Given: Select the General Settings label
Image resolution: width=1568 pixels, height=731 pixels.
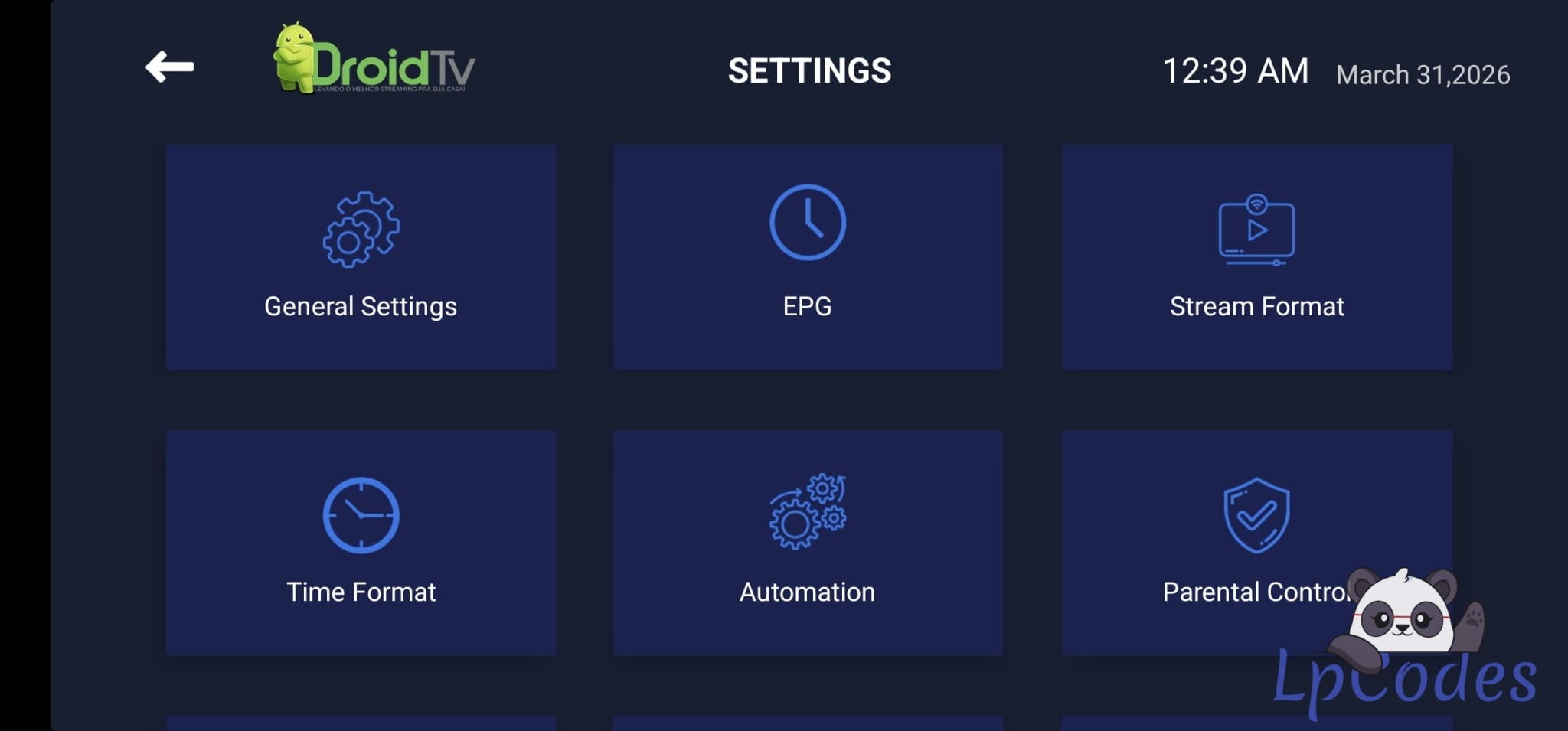Looking at the screenshot, I should tap(361, 306).
